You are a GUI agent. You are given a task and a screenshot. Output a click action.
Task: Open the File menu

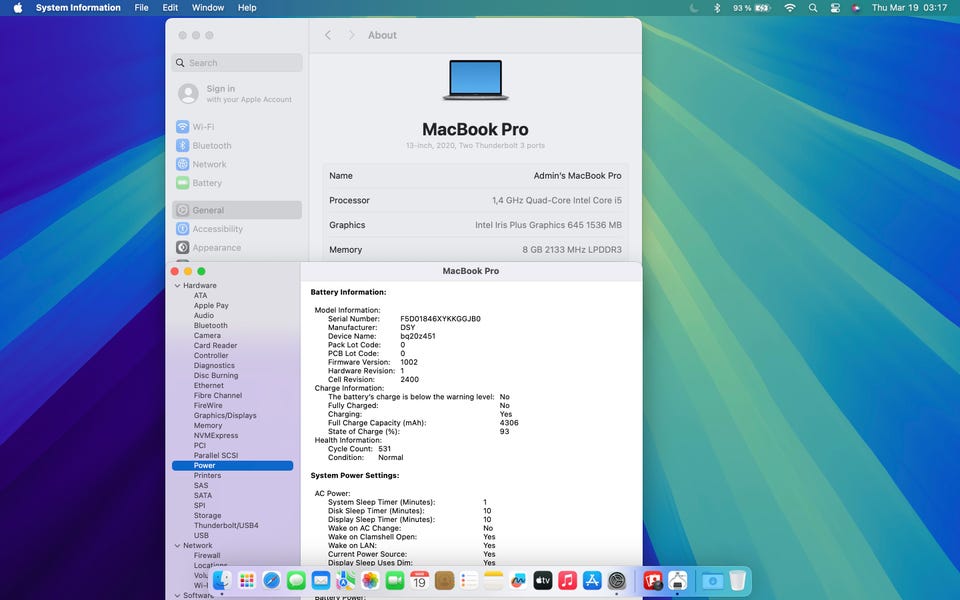click(141, 8)
